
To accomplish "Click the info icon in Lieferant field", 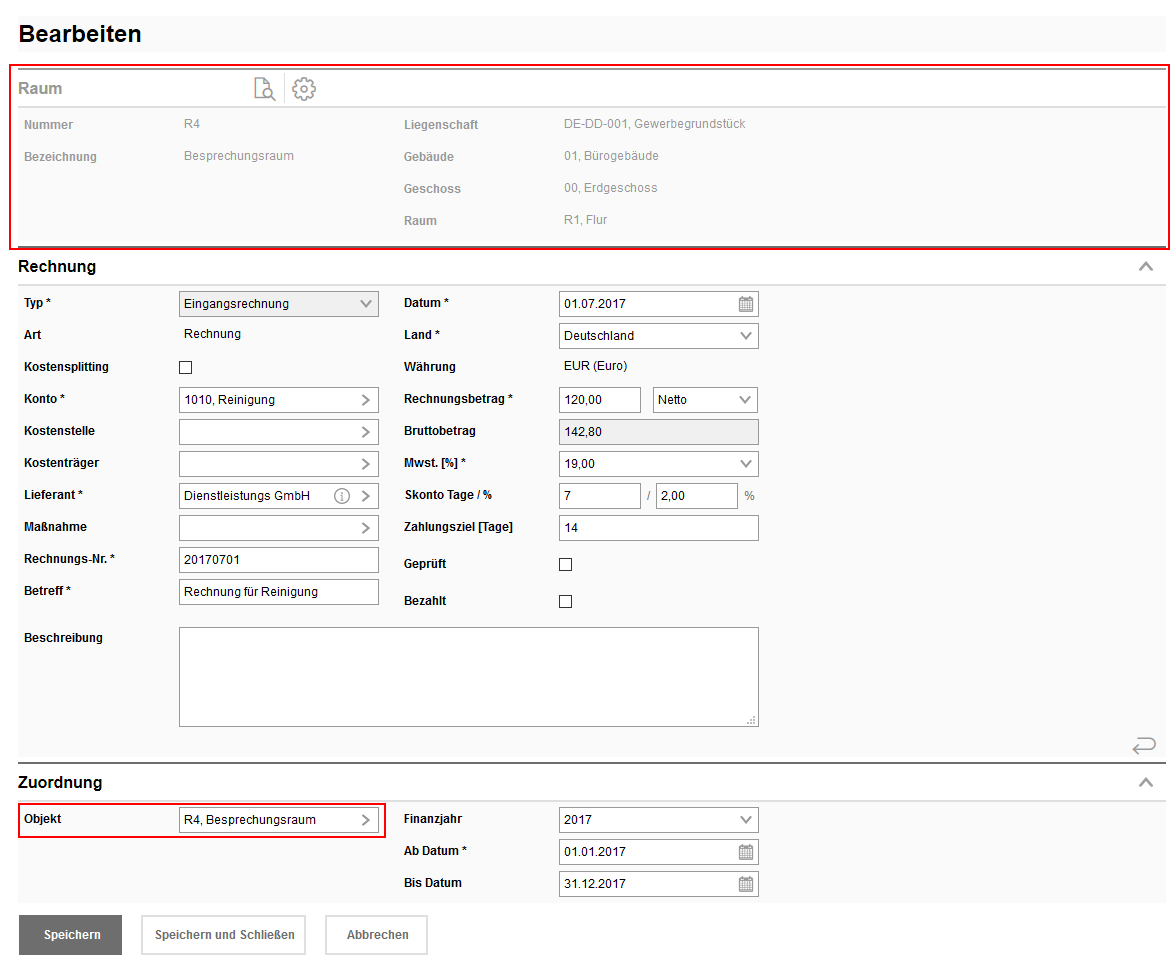I will [342, 496].
